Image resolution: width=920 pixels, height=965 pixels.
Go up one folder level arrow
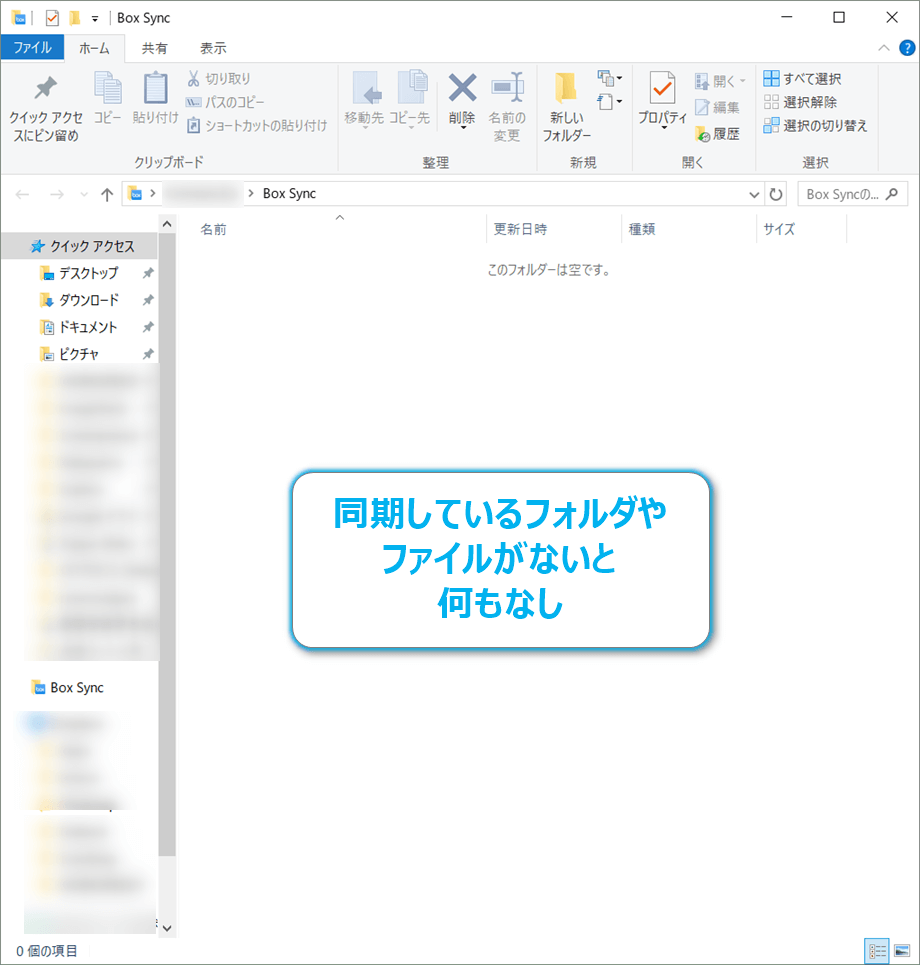(107, 194)
